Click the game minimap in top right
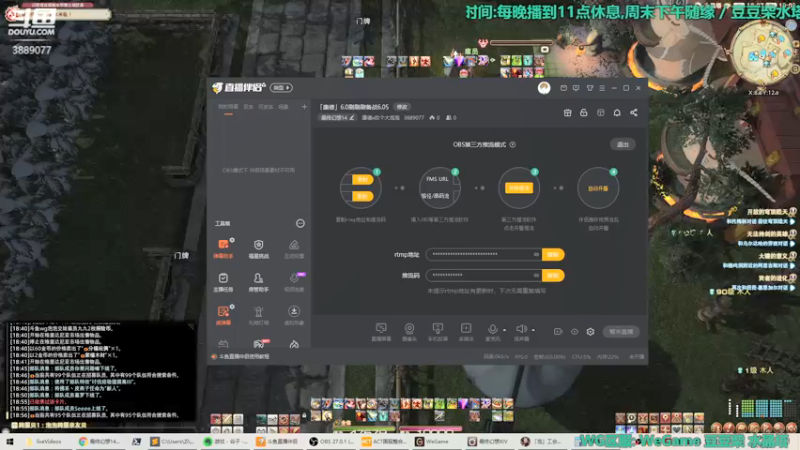 click(763, 54)
